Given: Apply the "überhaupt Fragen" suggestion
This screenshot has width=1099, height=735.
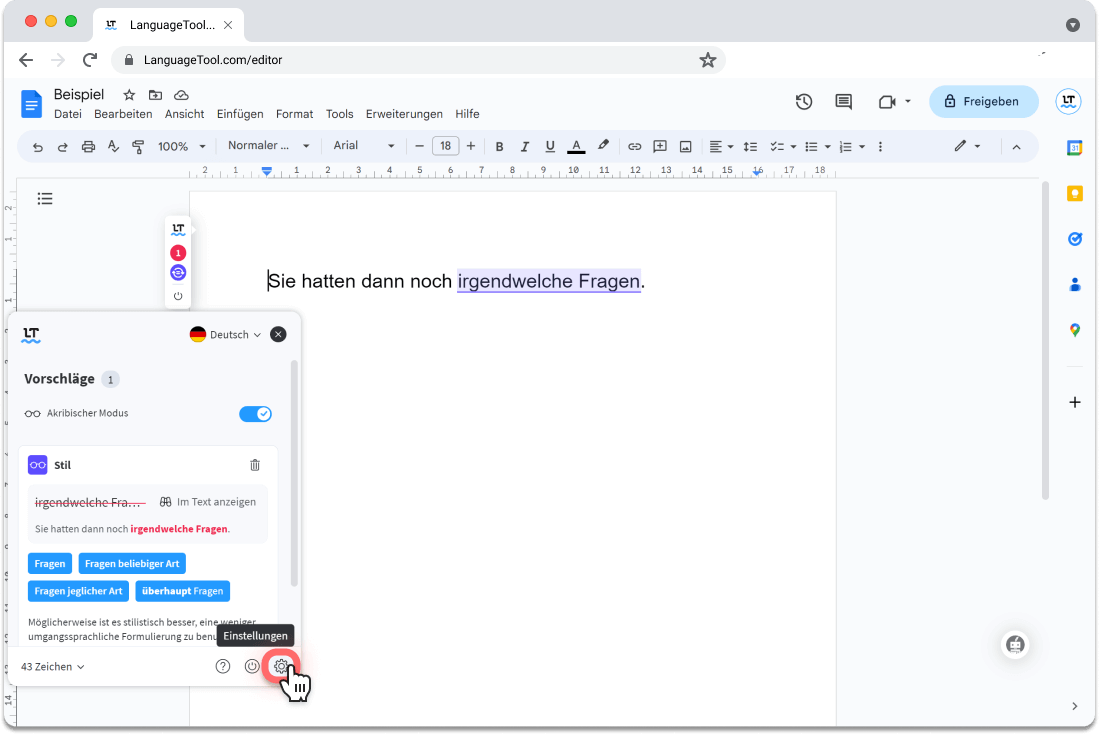Looking at the screenshot, I should click(x=182, y=591).
